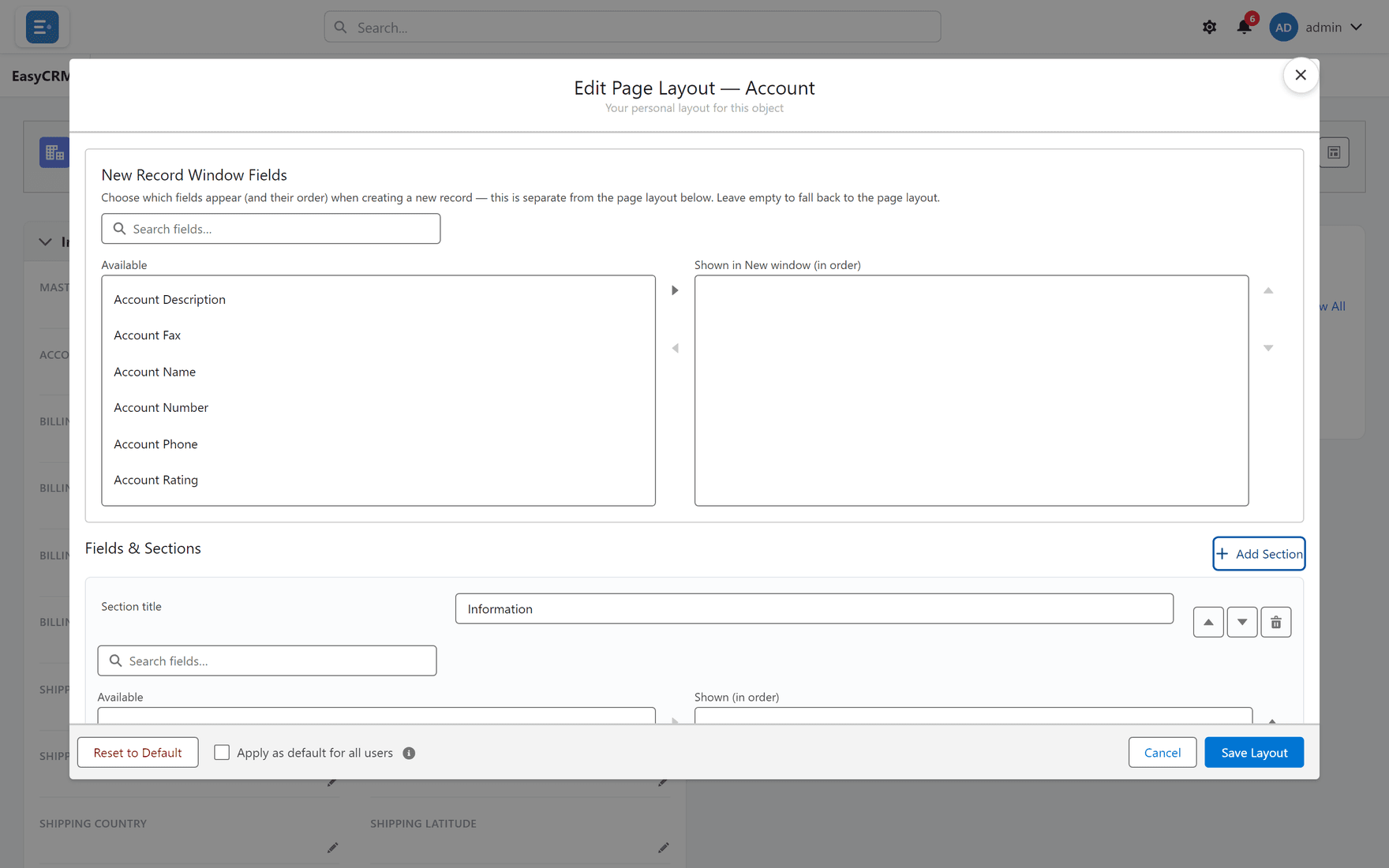Delete the Information section
This screenshot has height=868, width=1389.
pos(1276,622)
